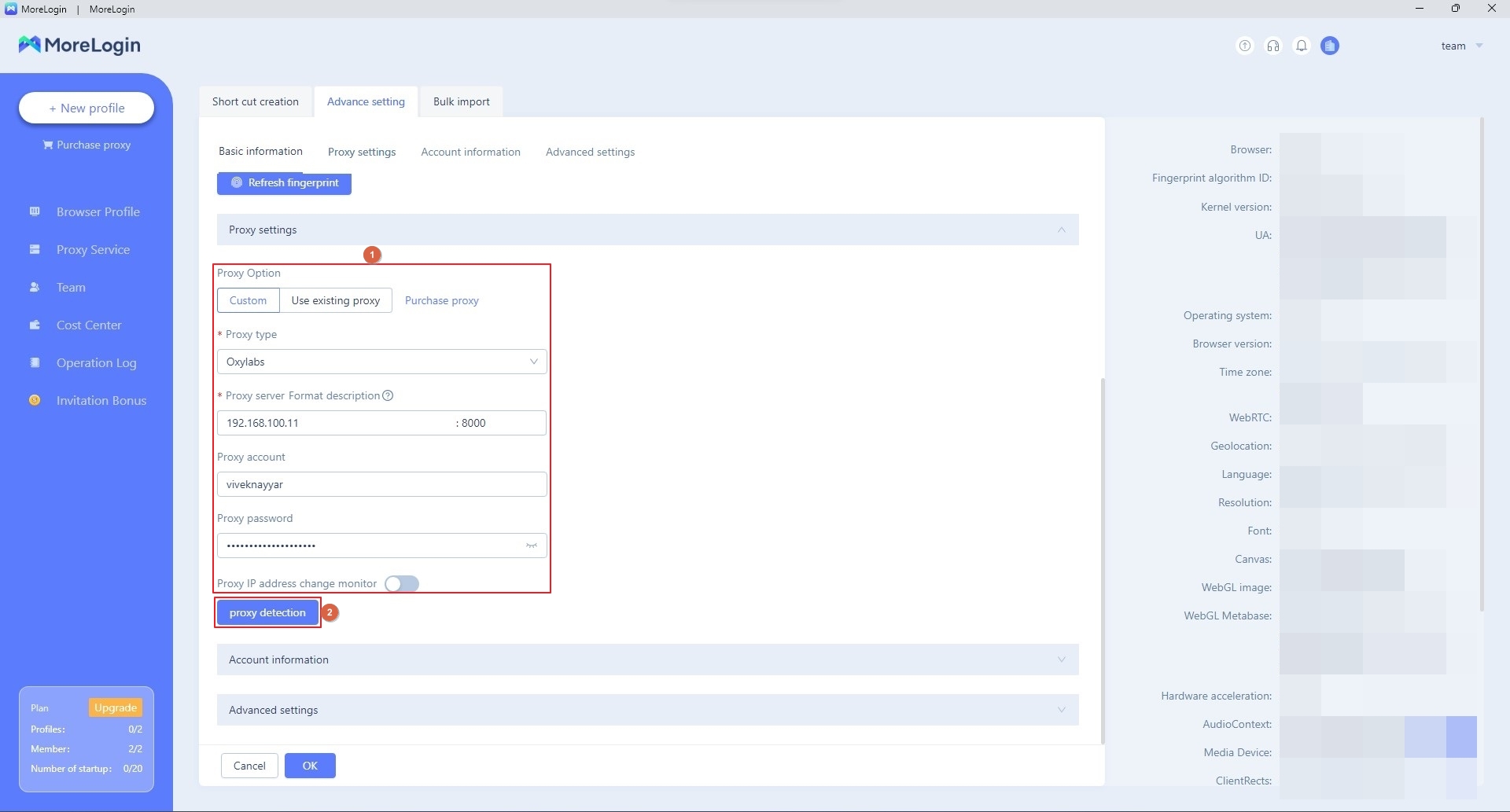
Task: Click the fingerprint icon on Refresh button
Action: tap(236, 182)
